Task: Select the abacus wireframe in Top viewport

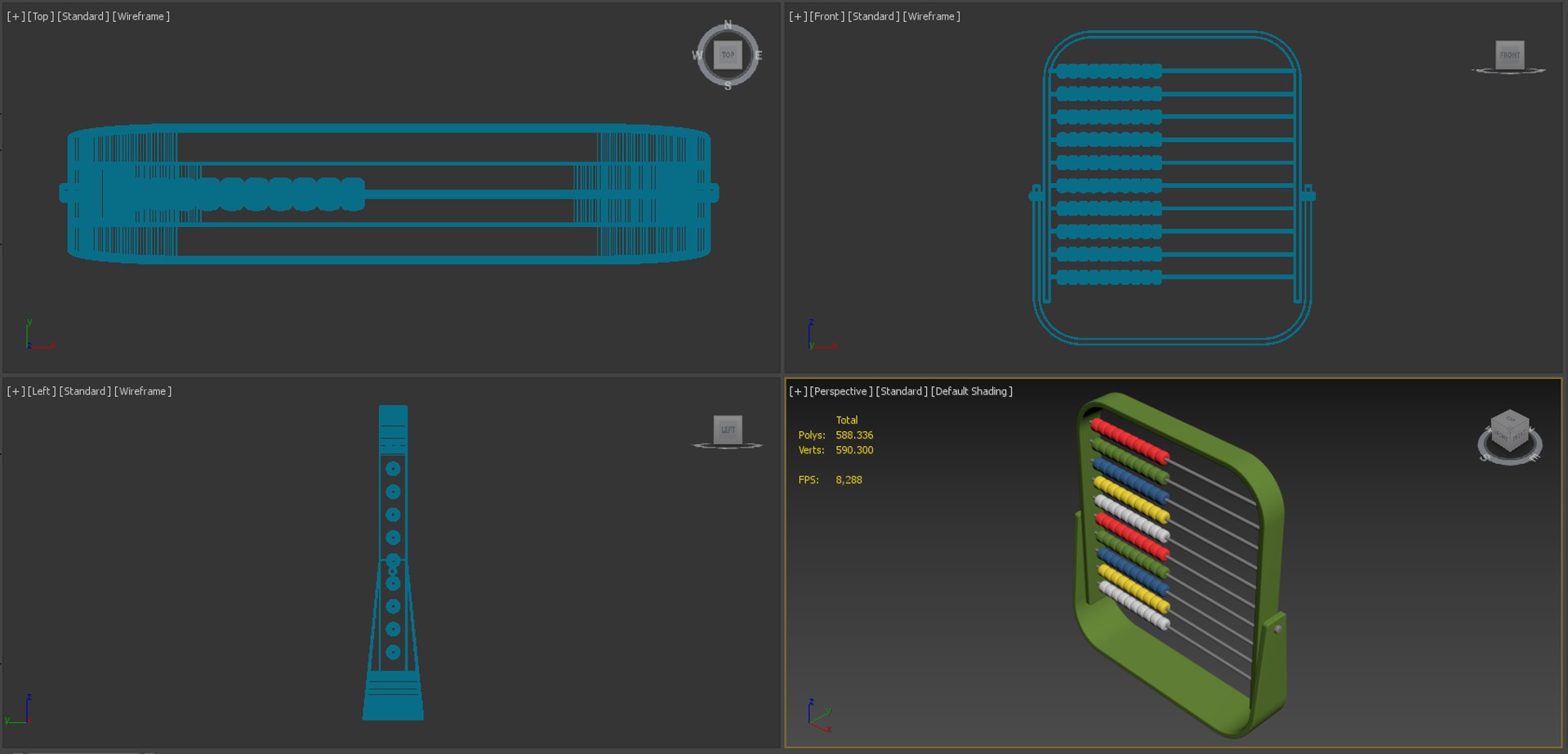Action: tap(389, 194)
